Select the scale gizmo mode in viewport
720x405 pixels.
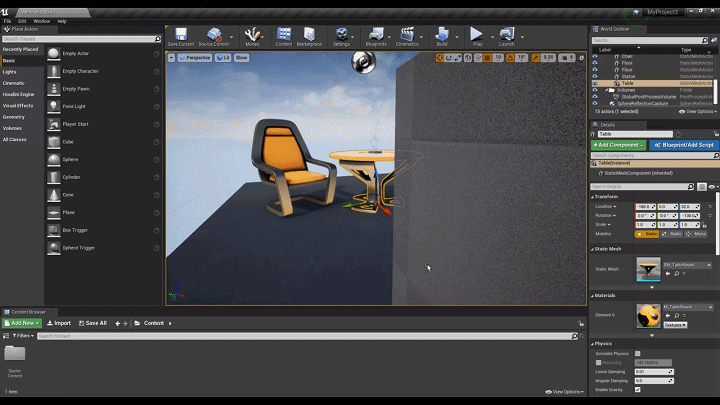tap(457, 58)
